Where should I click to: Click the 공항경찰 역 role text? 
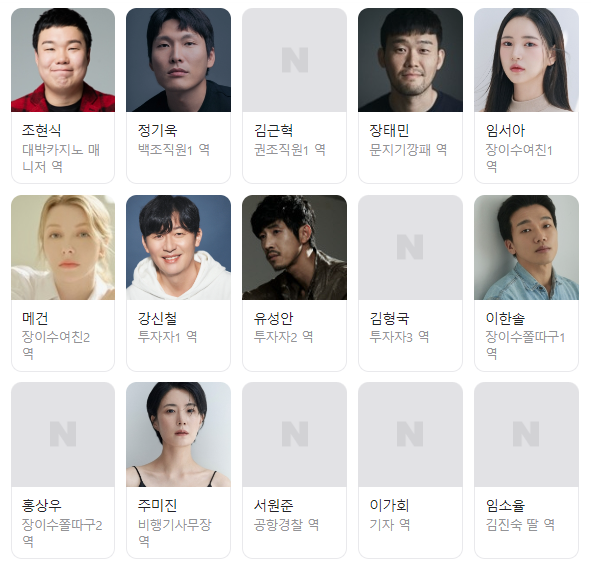click(x=286, y=524)
